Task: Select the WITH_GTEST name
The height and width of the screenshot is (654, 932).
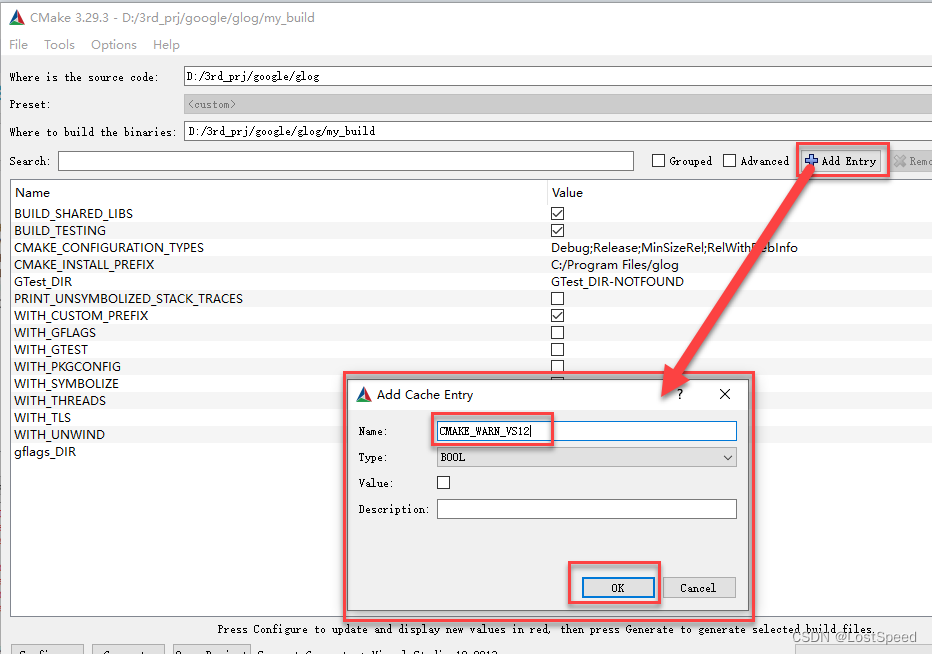Action: [51, 350]
